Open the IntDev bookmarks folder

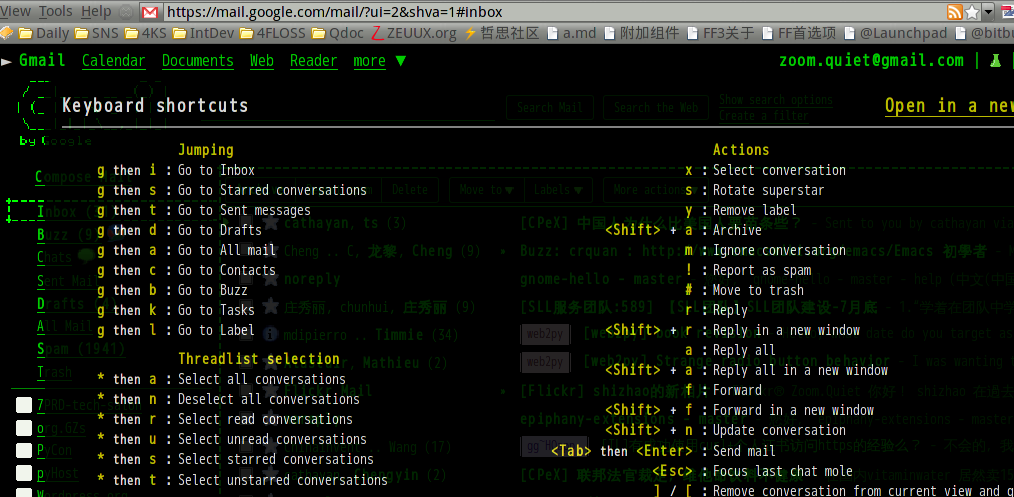pyautogui.click(x=202, y=33)
